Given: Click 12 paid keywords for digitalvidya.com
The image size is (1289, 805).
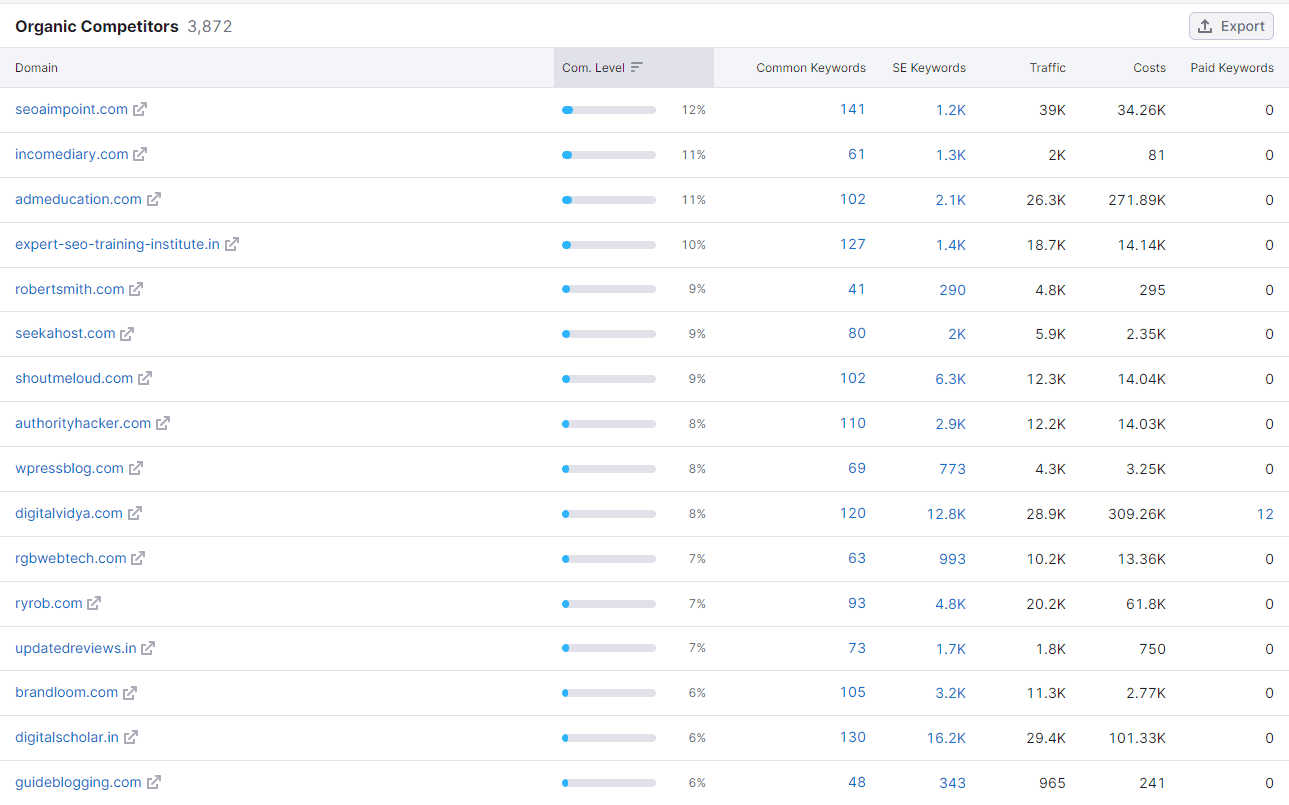Looking at the screenshot, I should point(1265,514).
